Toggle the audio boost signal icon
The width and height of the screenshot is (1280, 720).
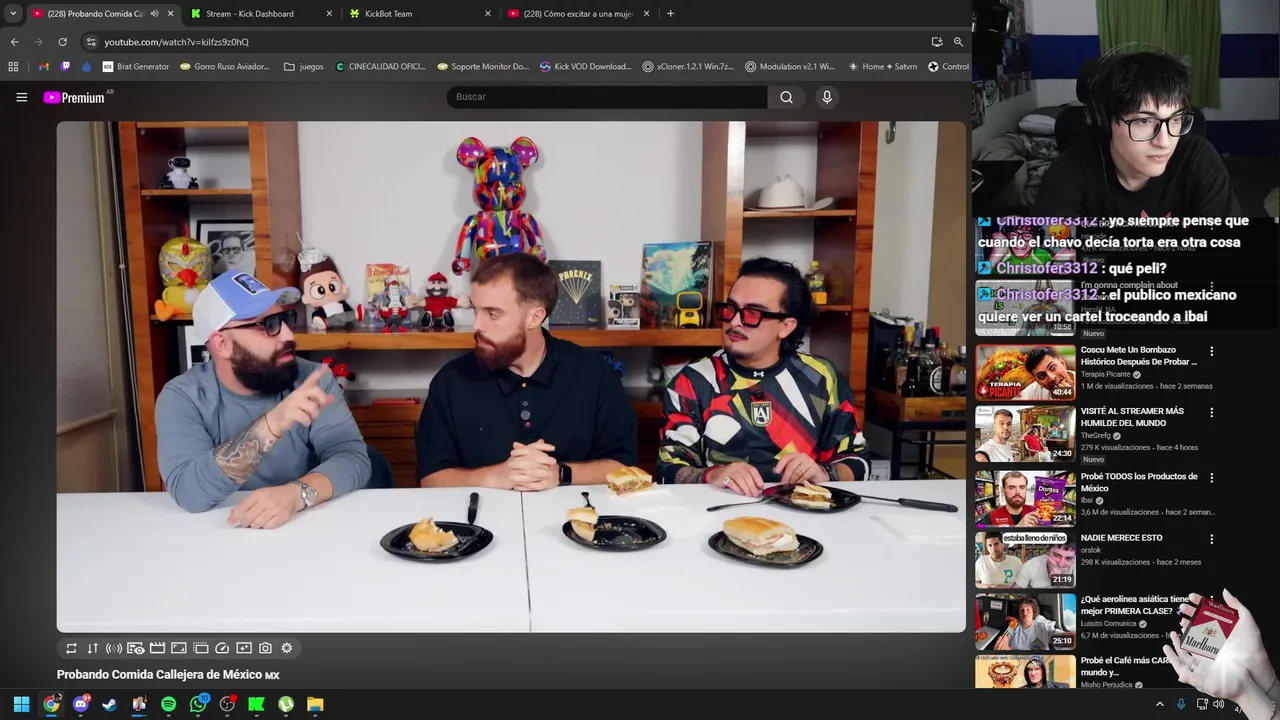[114, 648]
